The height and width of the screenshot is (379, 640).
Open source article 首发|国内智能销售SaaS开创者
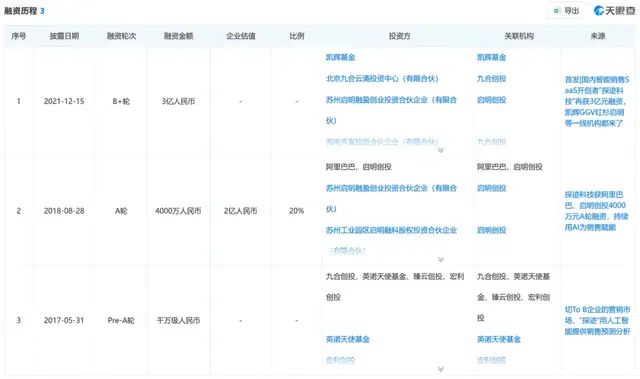coord(597,101)
